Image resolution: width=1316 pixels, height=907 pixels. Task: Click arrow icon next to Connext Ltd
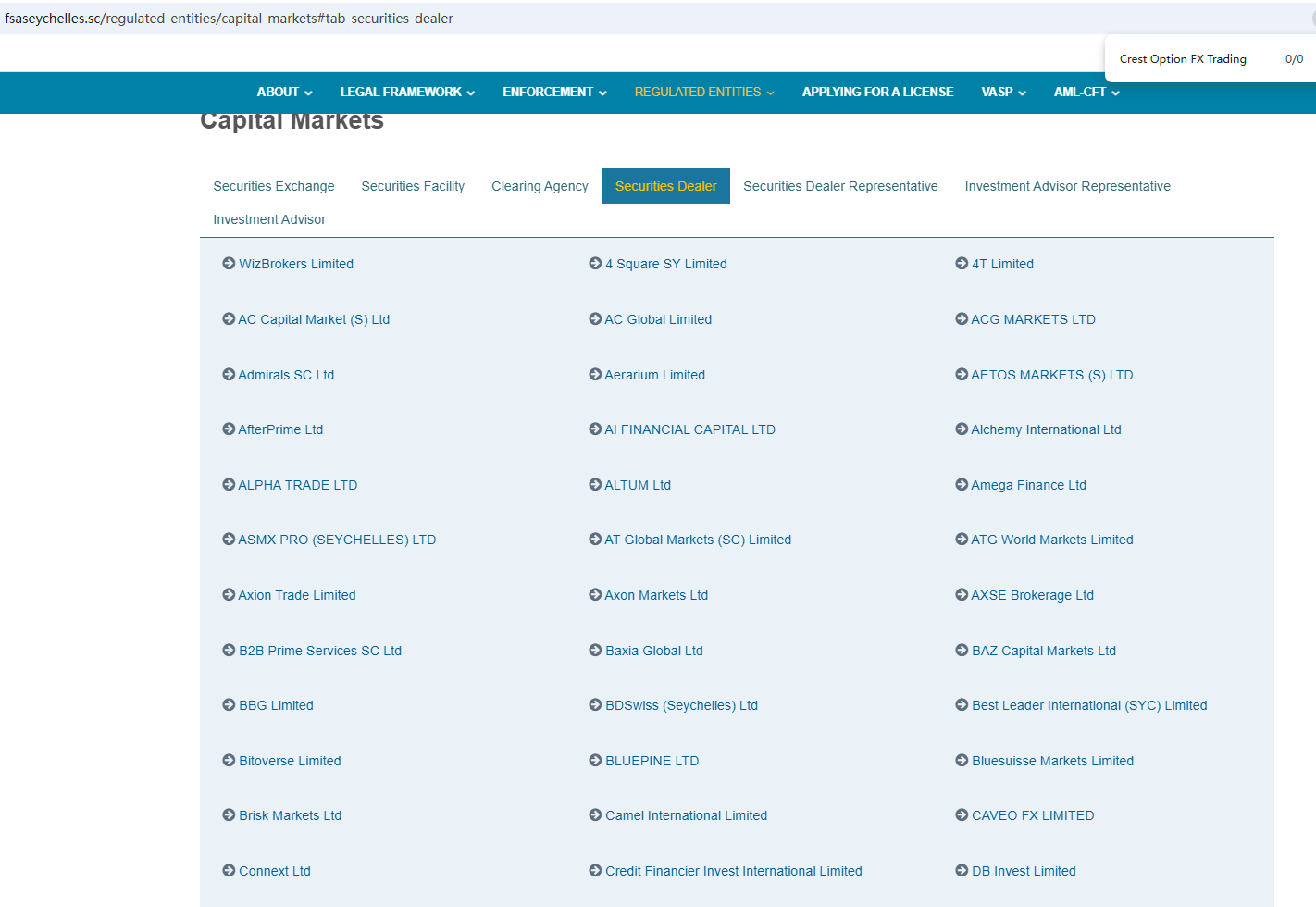[229, 871]
